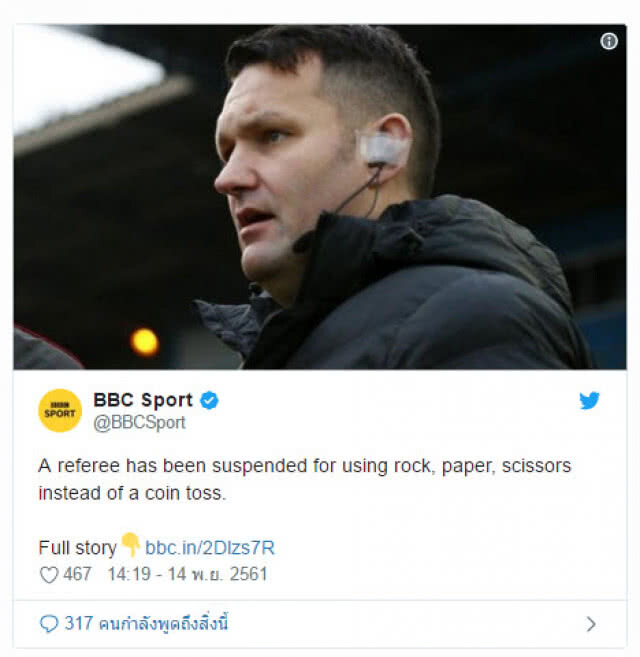Open the @BBCSport handle
640x657 pixels.
tap(139, 423)
